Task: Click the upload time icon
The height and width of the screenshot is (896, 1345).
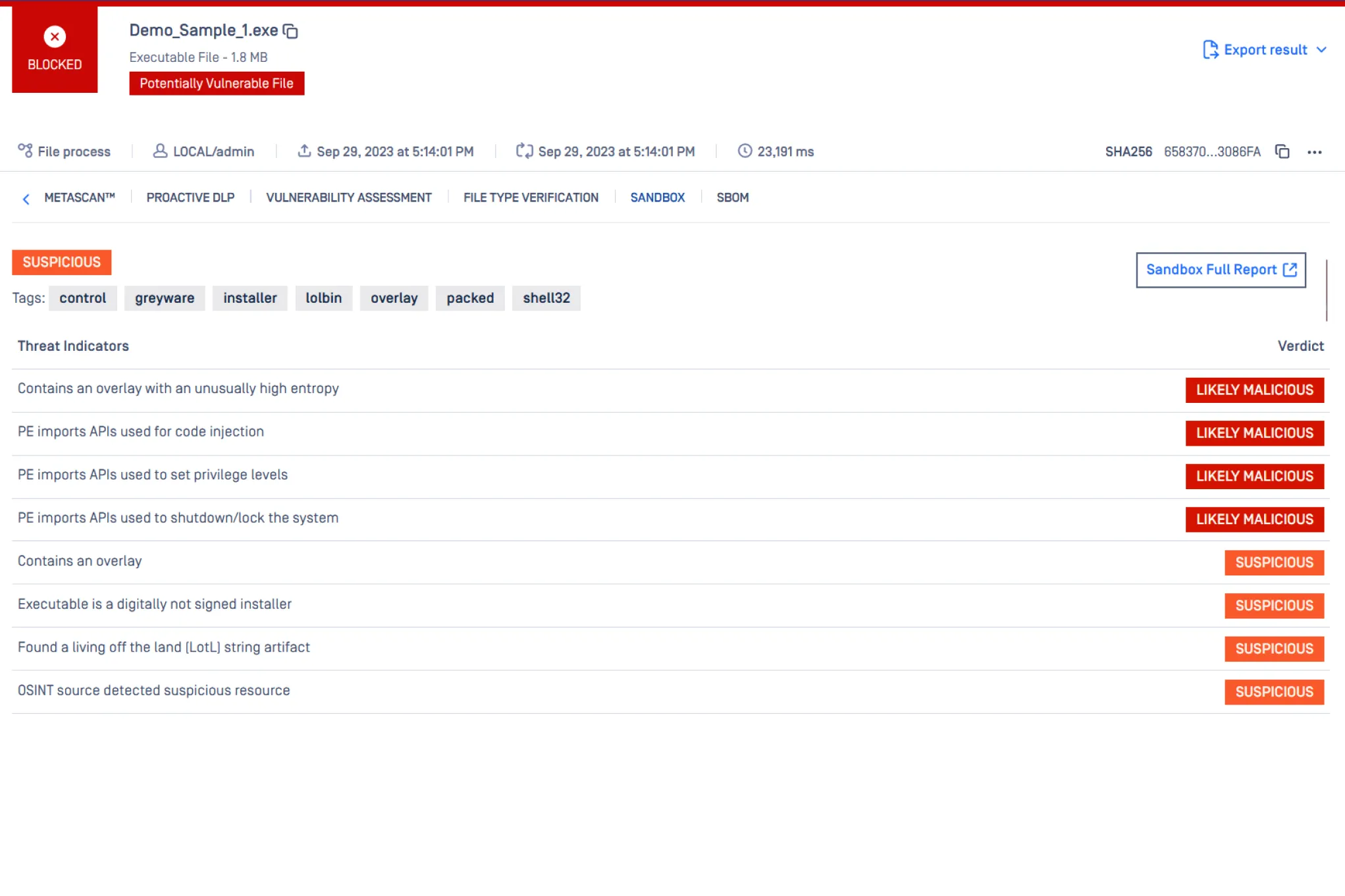Action: pyautogui.click(x=304, y=151)
